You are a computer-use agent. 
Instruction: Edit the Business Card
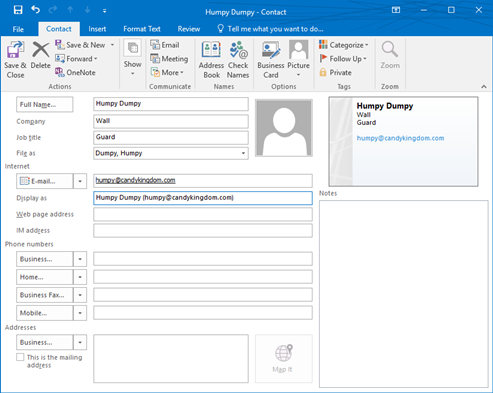(271, 60)
